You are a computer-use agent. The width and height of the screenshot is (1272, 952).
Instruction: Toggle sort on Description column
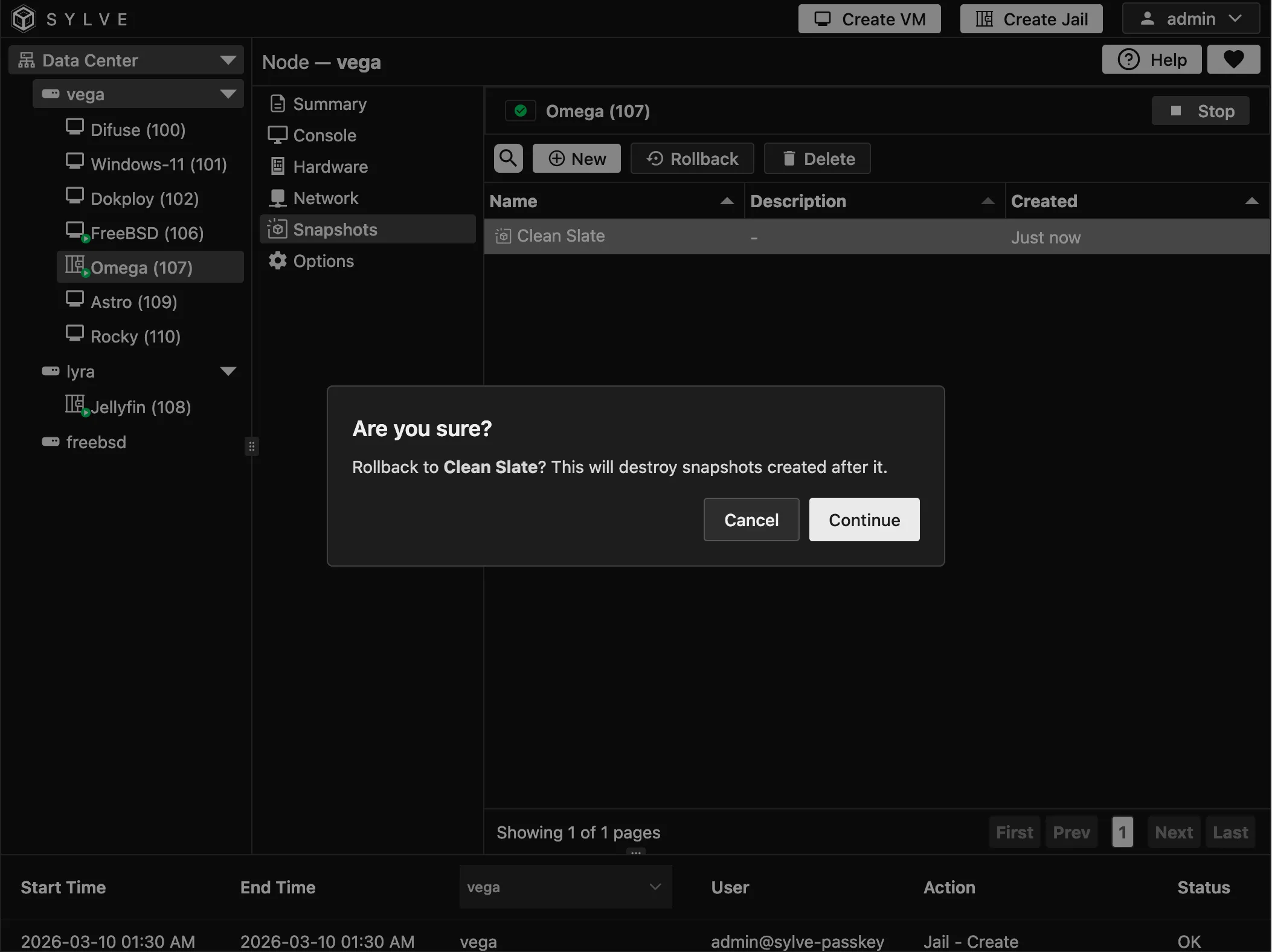pos(988,201)
